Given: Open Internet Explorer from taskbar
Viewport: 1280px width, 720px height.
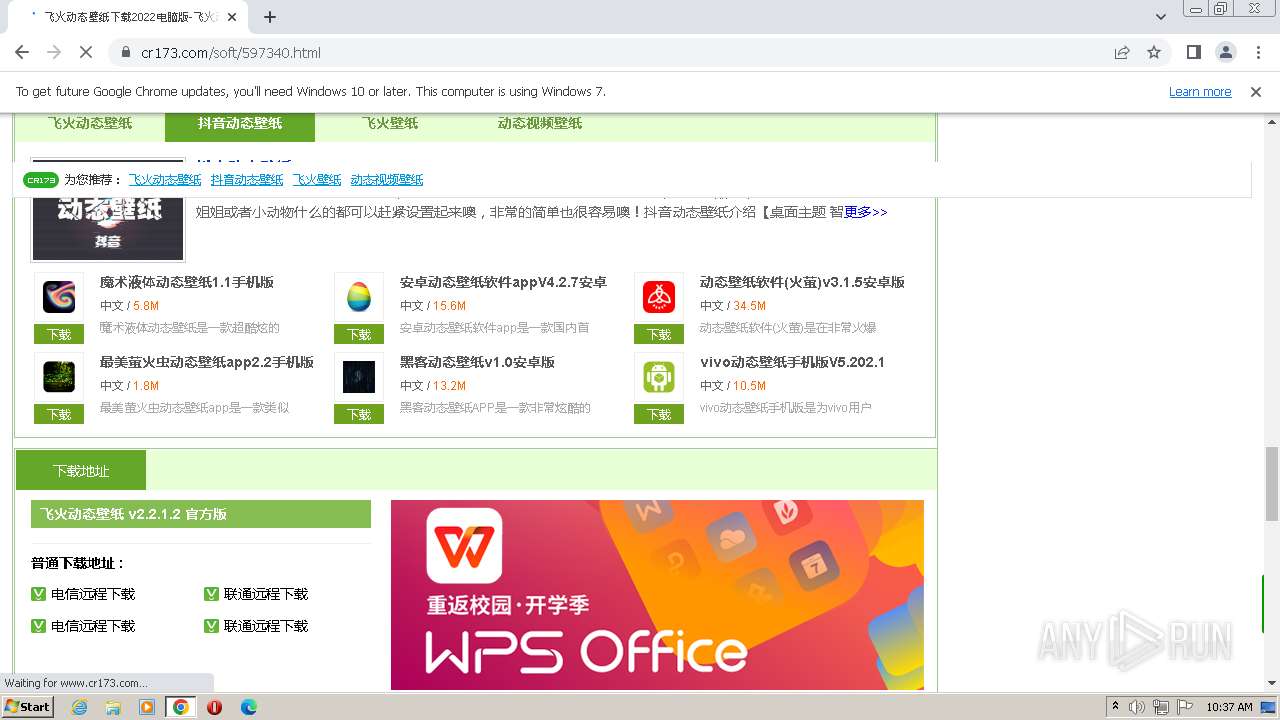Looking at the screenshot, I should pos(79,707).
